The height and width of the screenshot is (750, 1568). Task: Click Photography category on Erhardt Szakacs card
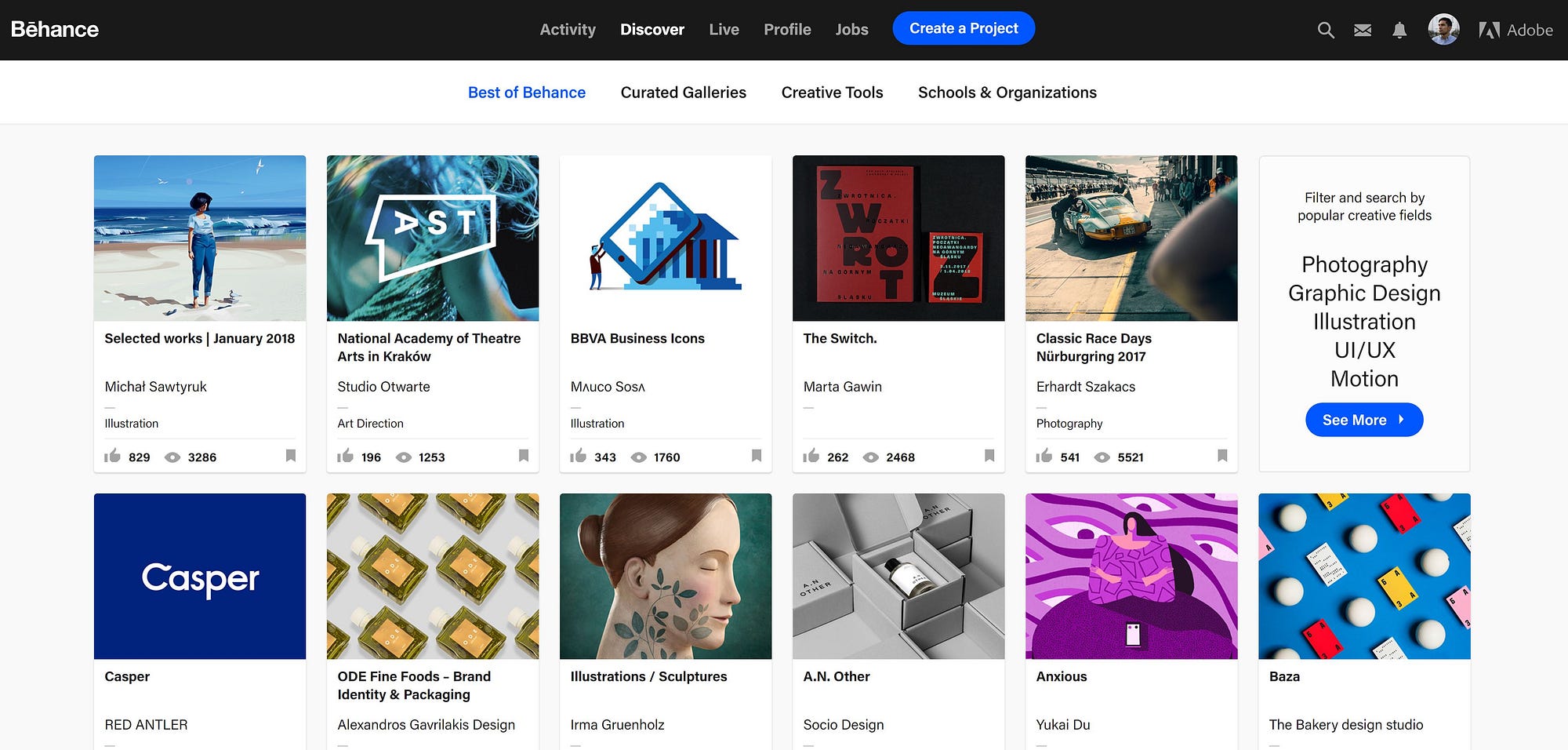[1069, 424]
